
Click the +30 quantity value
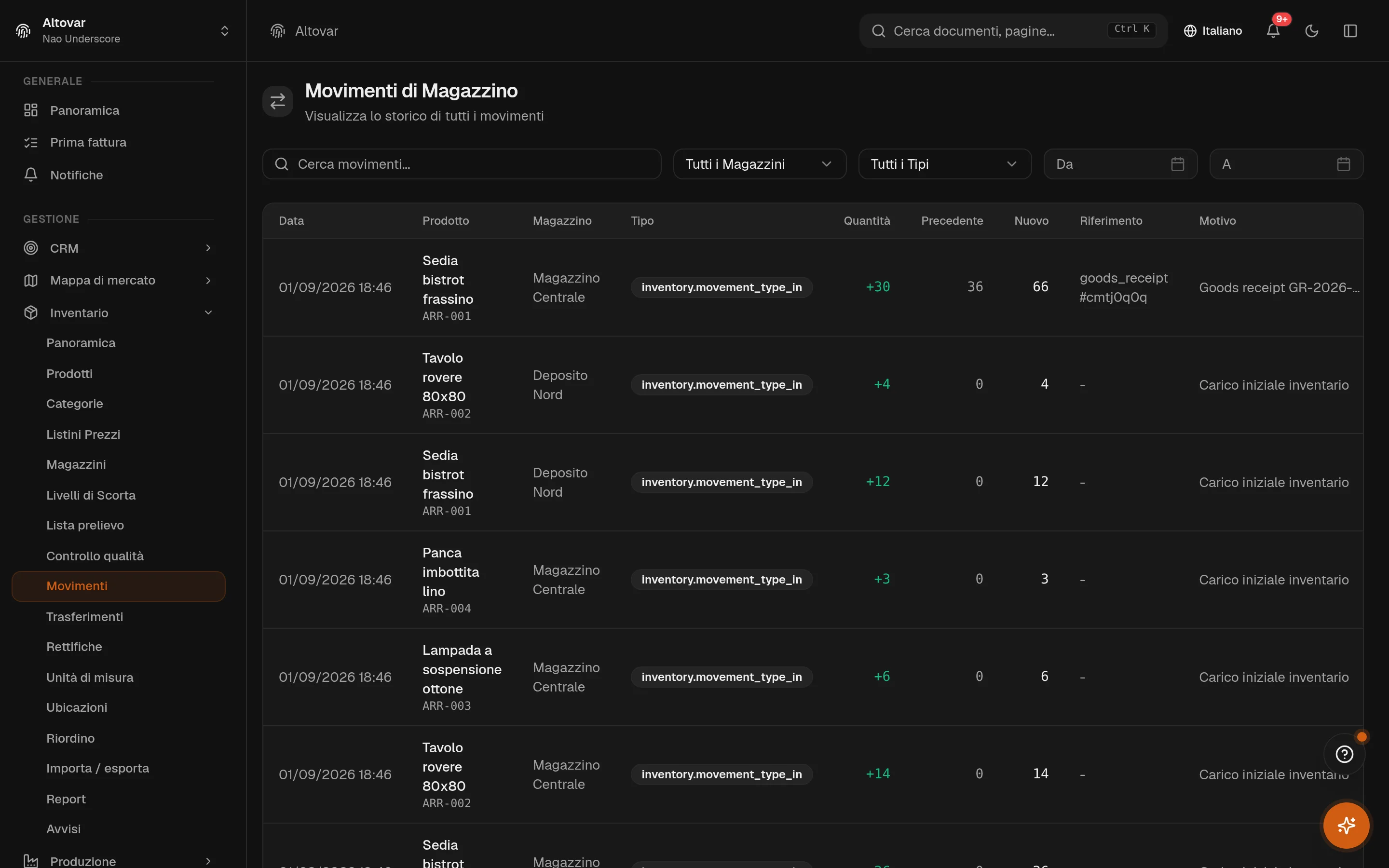[x=878, y=287]
